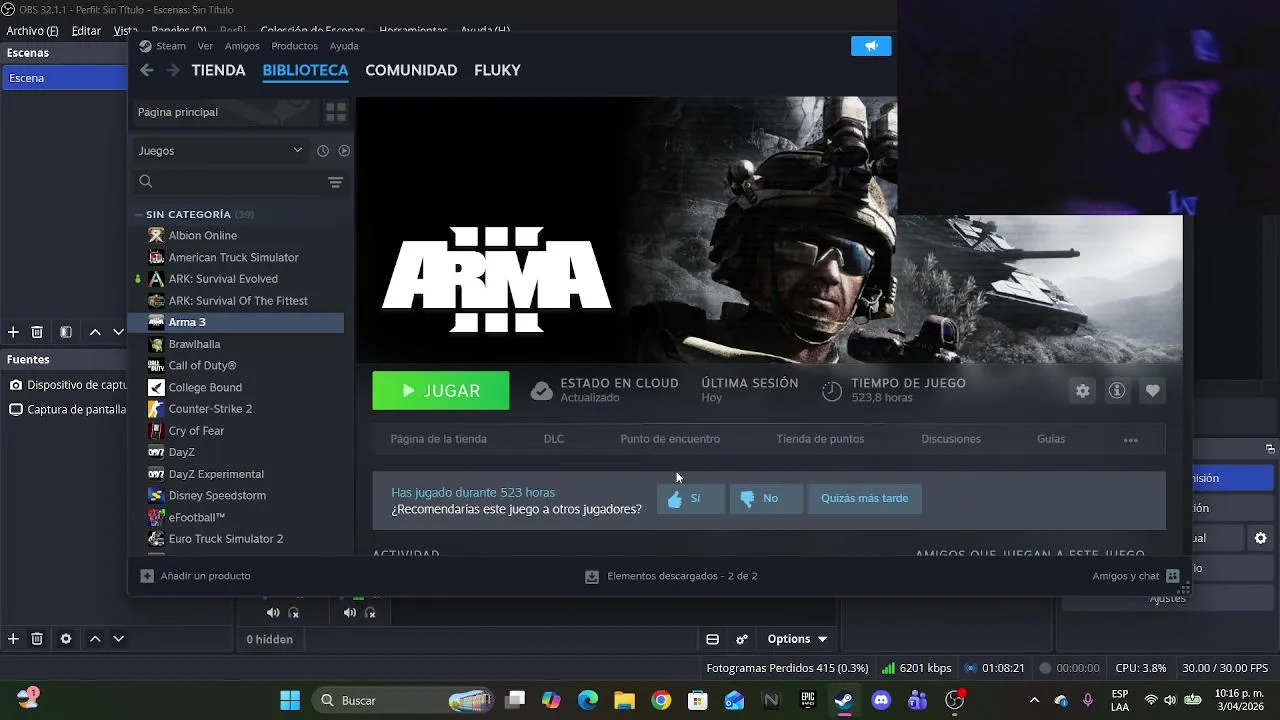Mute first audio mixer channel speaker

tap(273, 612)
